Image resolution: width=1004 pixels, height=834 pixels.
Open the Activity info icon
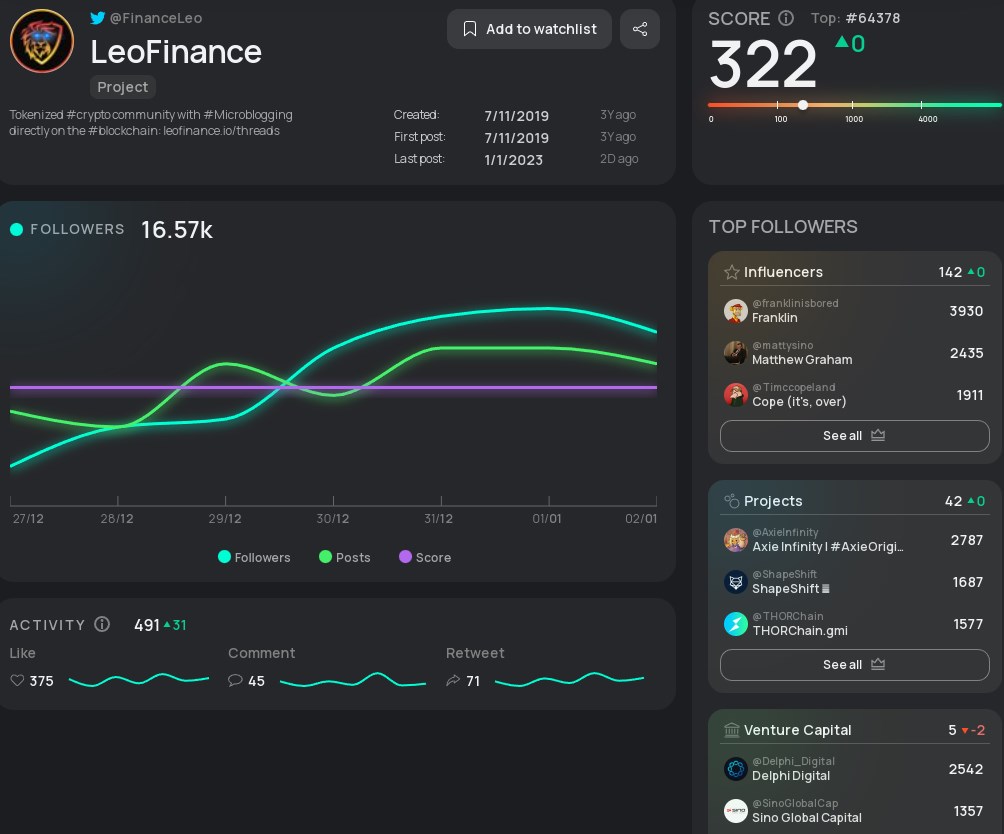pyautogui.click(x=102, y=624)
